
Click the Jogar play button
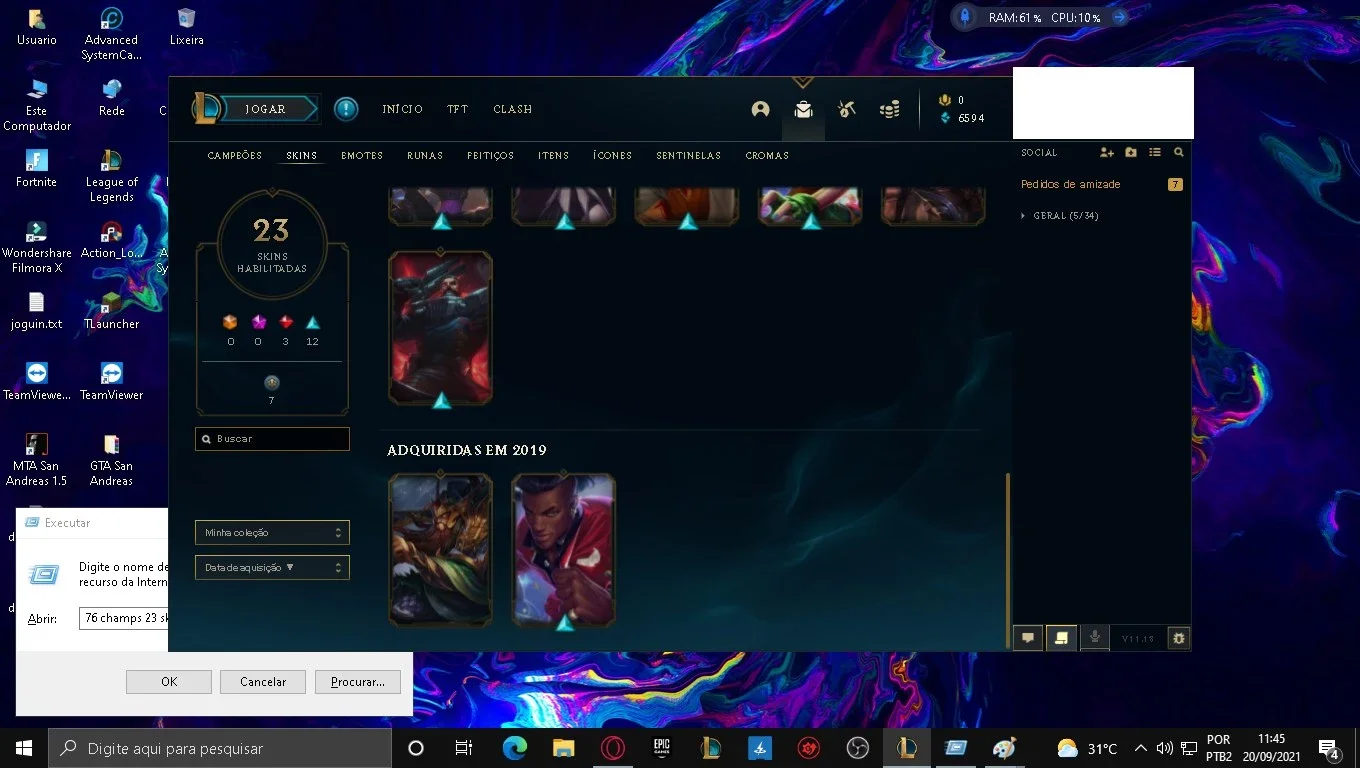pyautogui.click(x=267, y=109)
